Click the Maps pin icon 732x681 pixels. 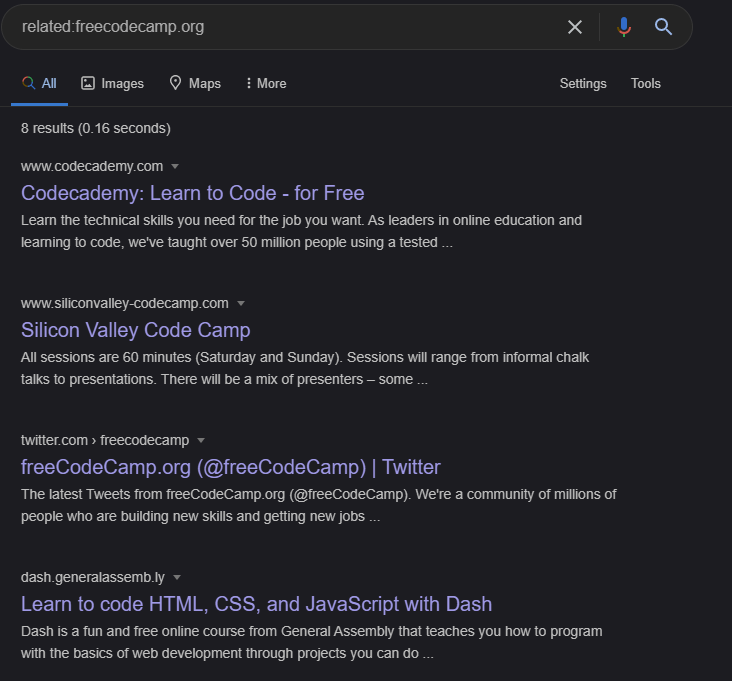[x=176, y=84]
